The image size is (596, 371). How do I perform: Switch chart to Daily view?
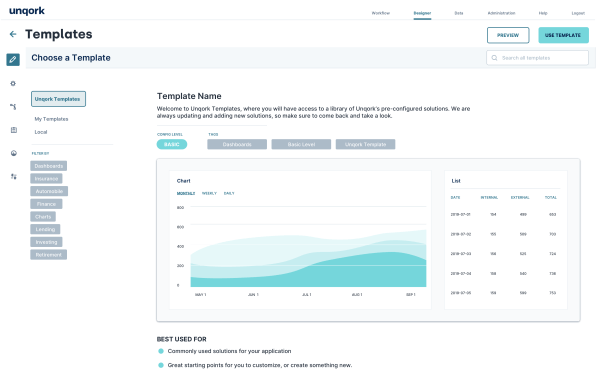pos(229,193)
